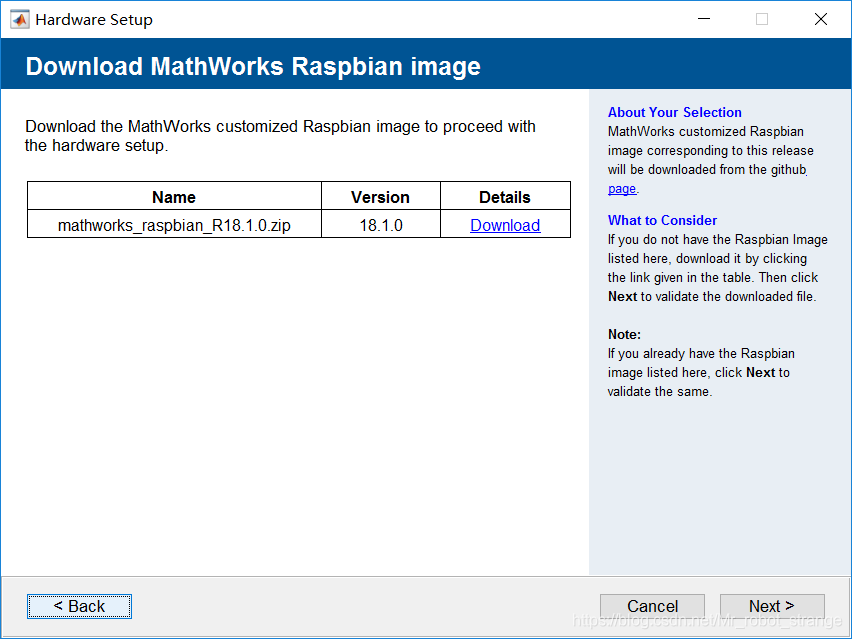The image size is (852, 639).
Task: Click the About Your Selection heading
Action: [x=674, y=112]
